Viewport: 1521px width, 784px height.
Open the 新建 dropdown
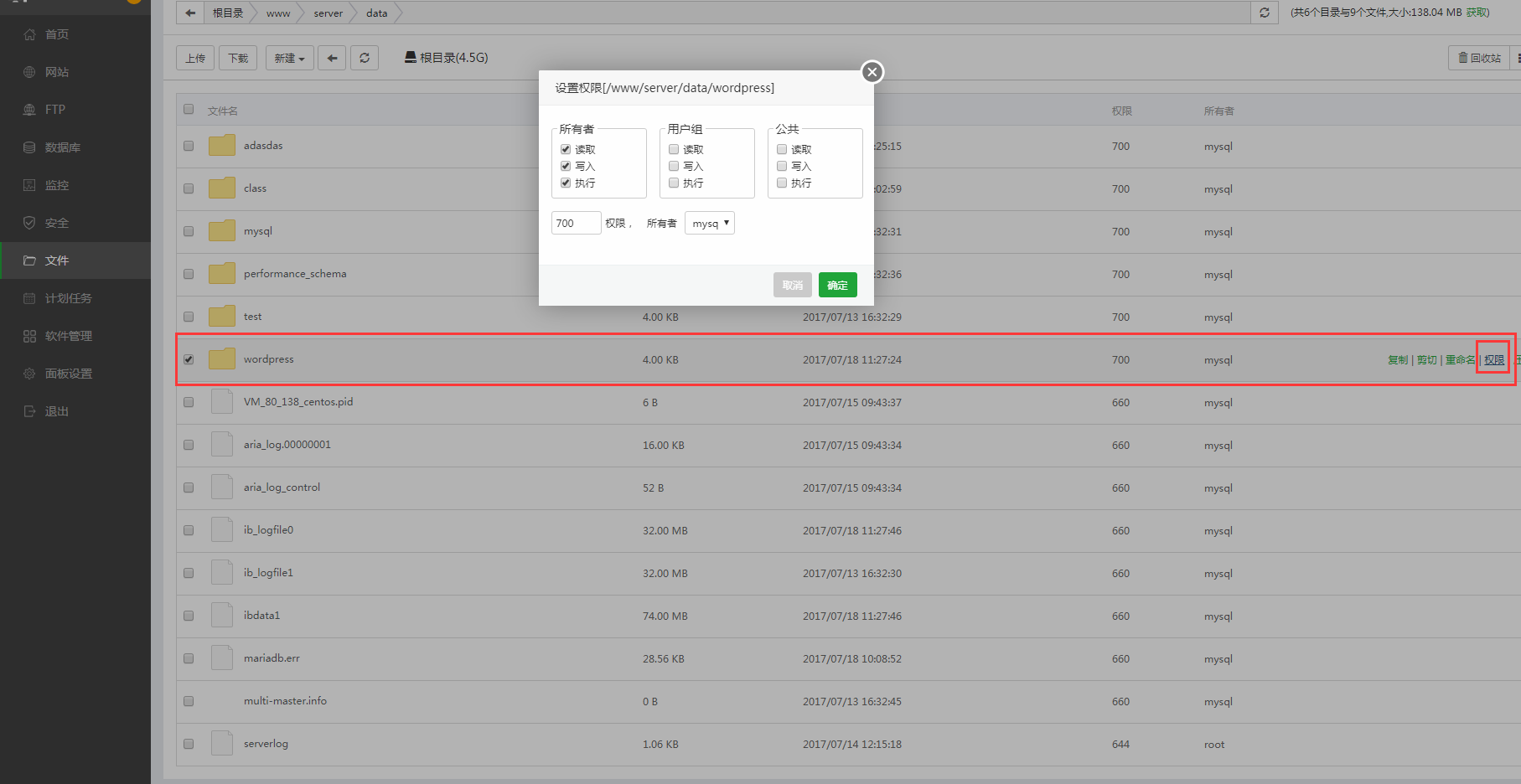(290, 58)
